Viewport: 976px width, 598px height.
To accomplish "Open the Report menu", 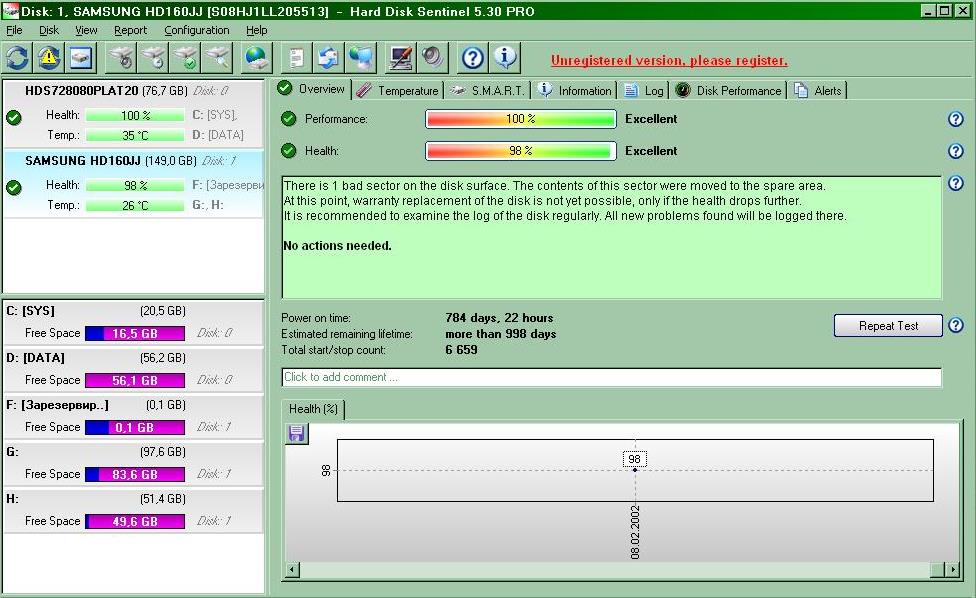I will (130, 30).
